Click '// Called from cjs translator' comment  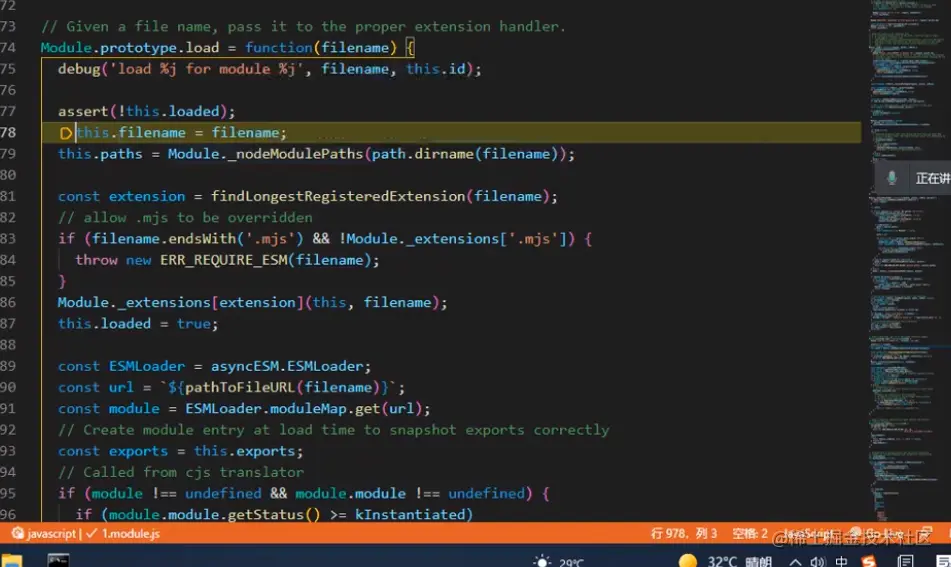[x=181, y=472]
